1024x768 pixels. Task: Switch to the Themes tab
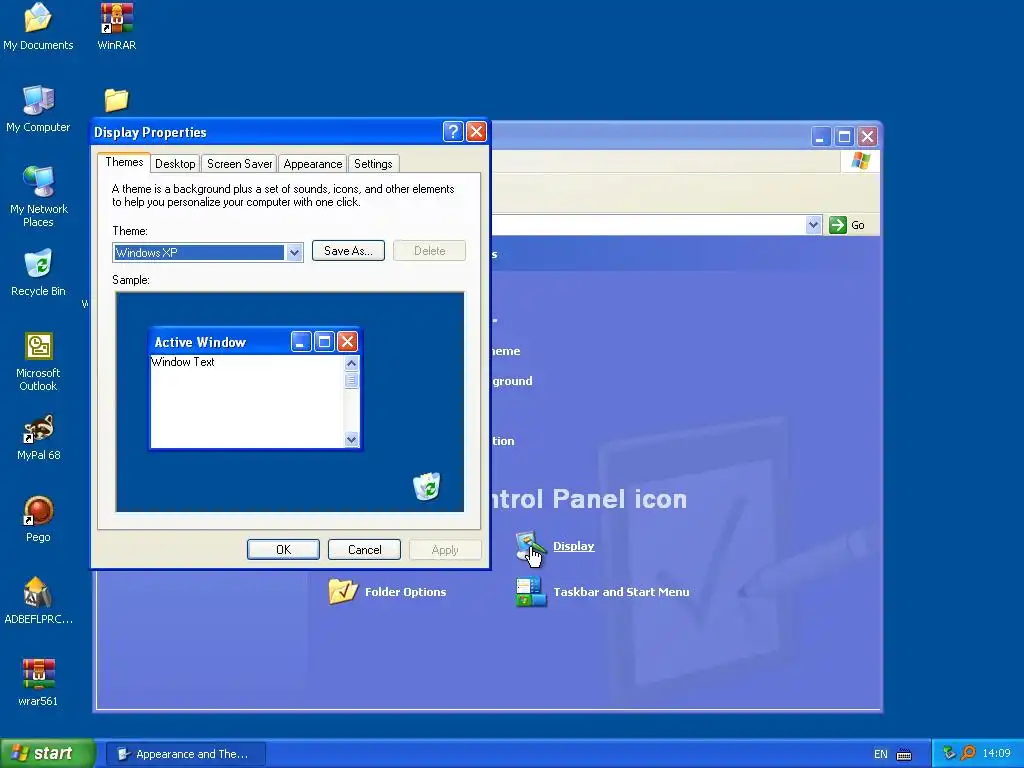tap(124, 163)
